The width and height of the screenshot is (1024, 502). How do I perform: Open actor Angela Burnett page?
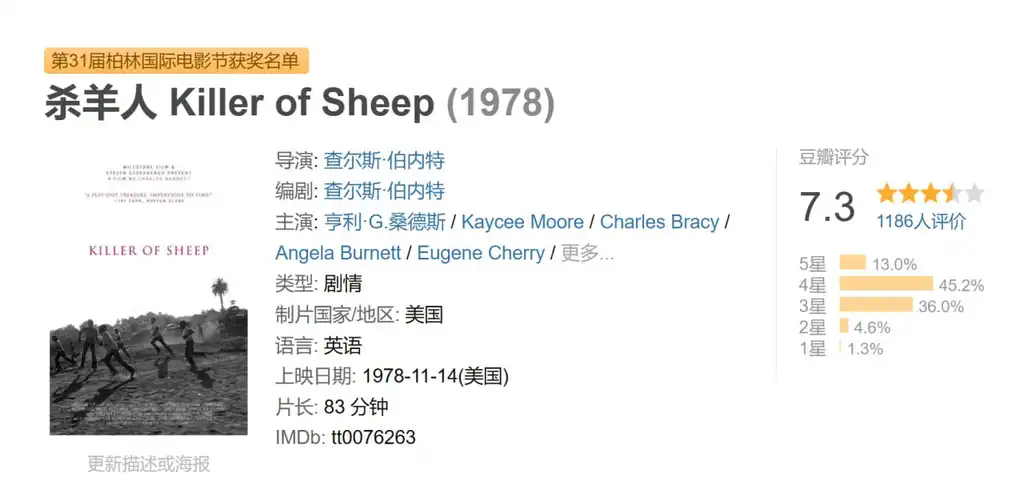tap(340, 253)
